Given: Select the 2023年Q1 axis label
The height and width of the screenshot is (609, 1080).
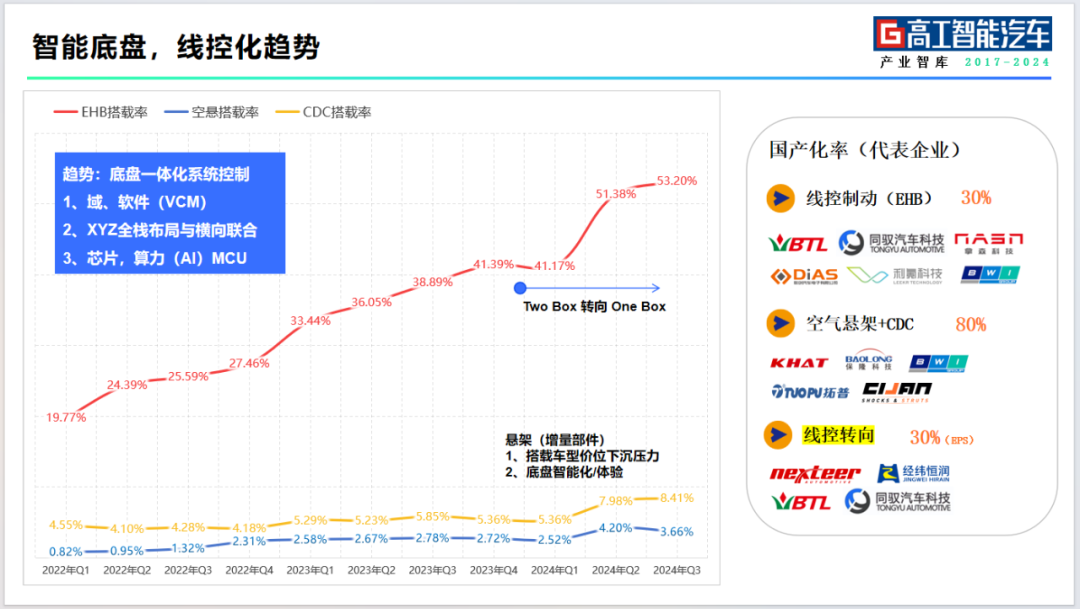Looking at the screenshot, I should 310,570.
